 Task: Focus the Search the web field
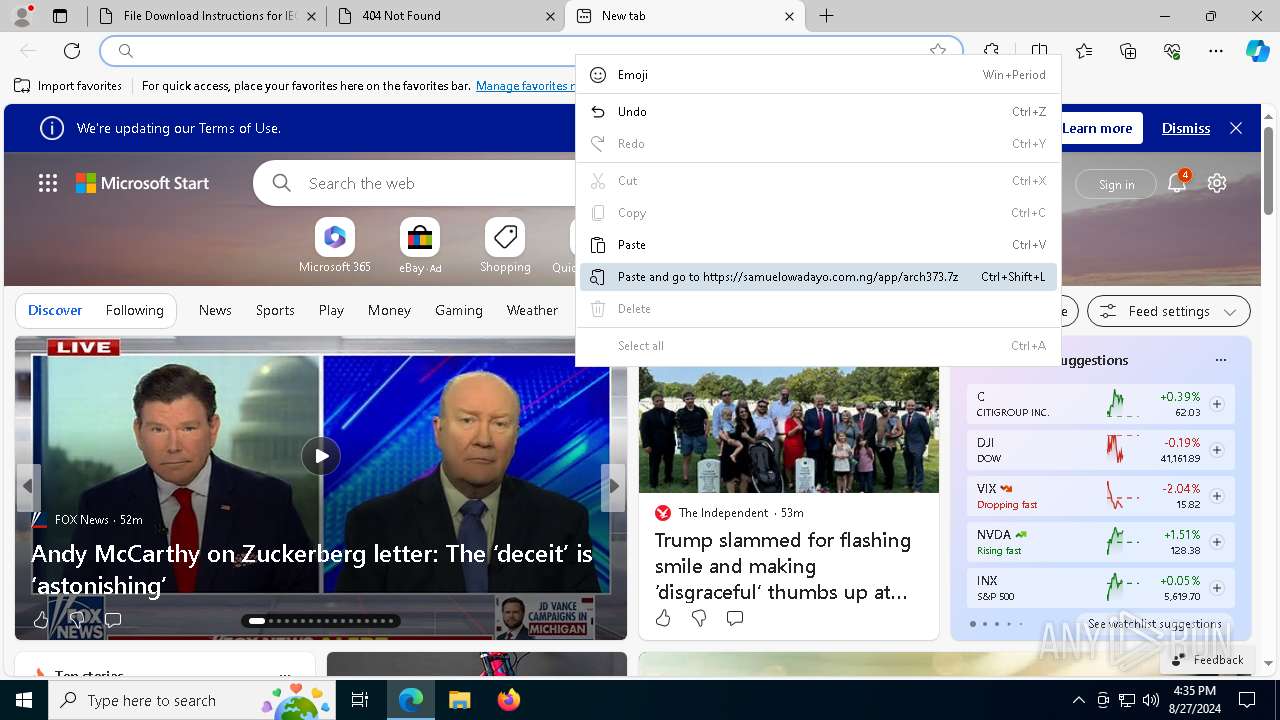[430, 183]
